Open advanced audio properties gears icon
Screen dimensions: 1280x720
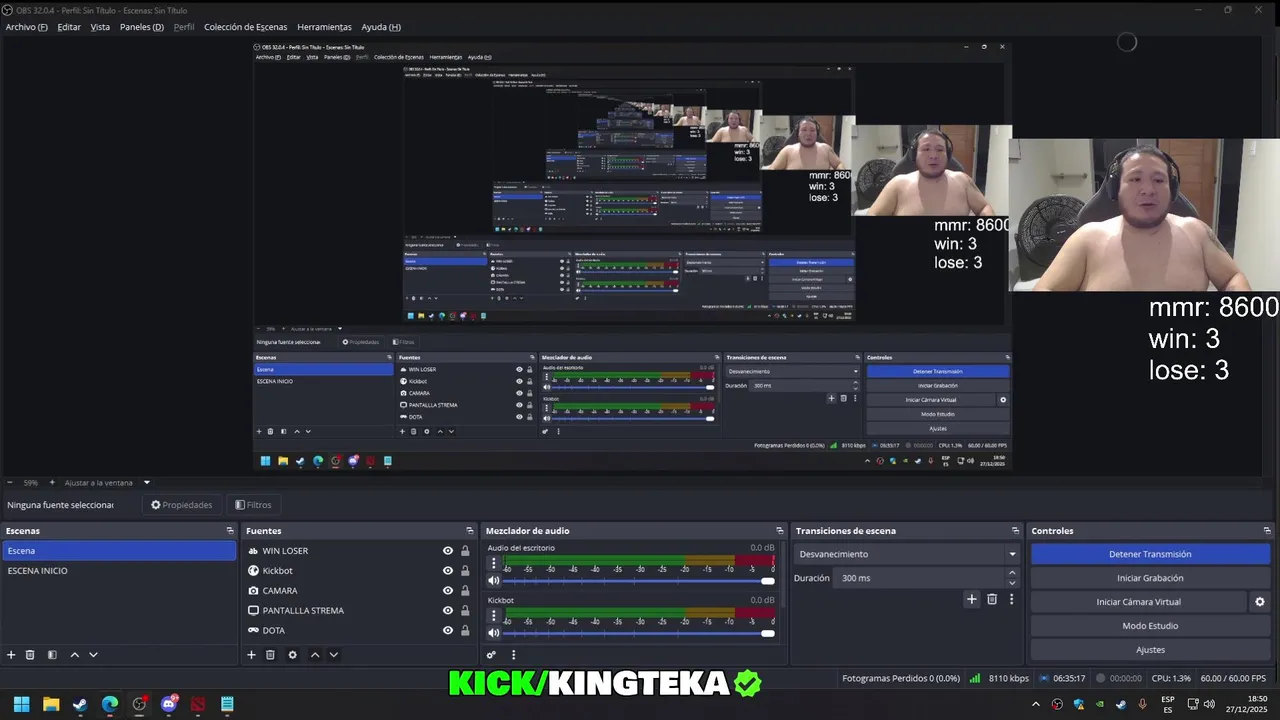[x=491, y=655]
